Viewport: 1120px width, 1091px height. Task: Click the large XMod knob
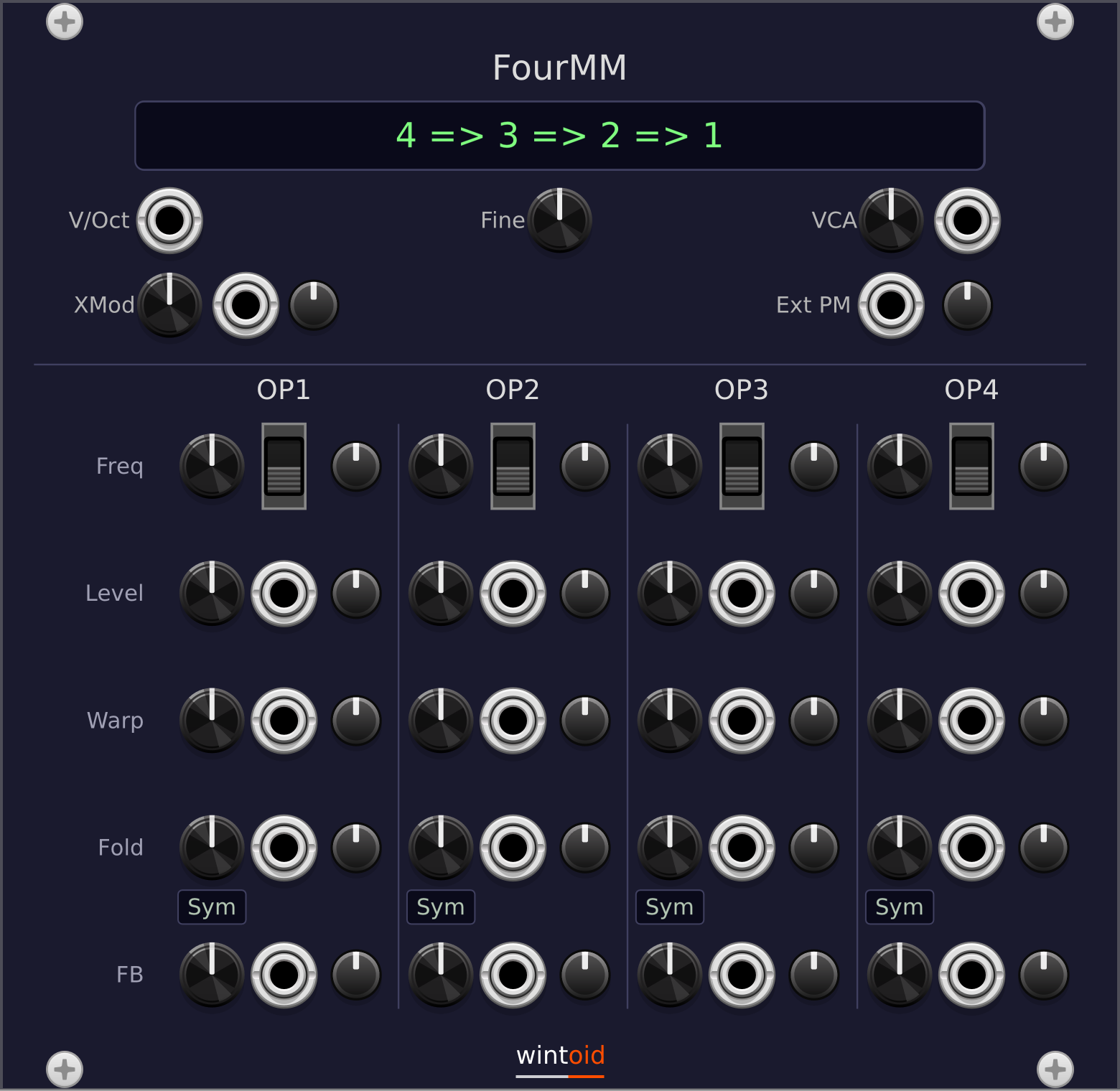[169, 304]
